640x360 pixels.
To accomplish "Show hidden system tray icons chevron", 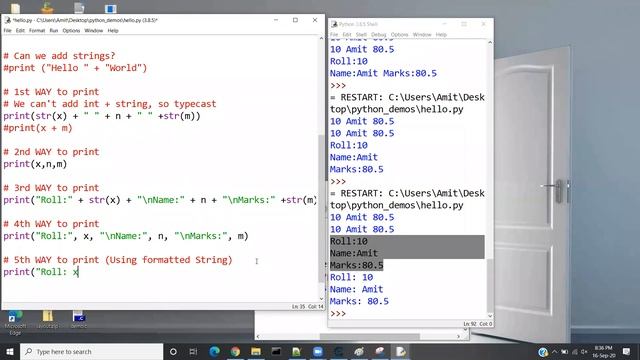I will coord(554,351).
